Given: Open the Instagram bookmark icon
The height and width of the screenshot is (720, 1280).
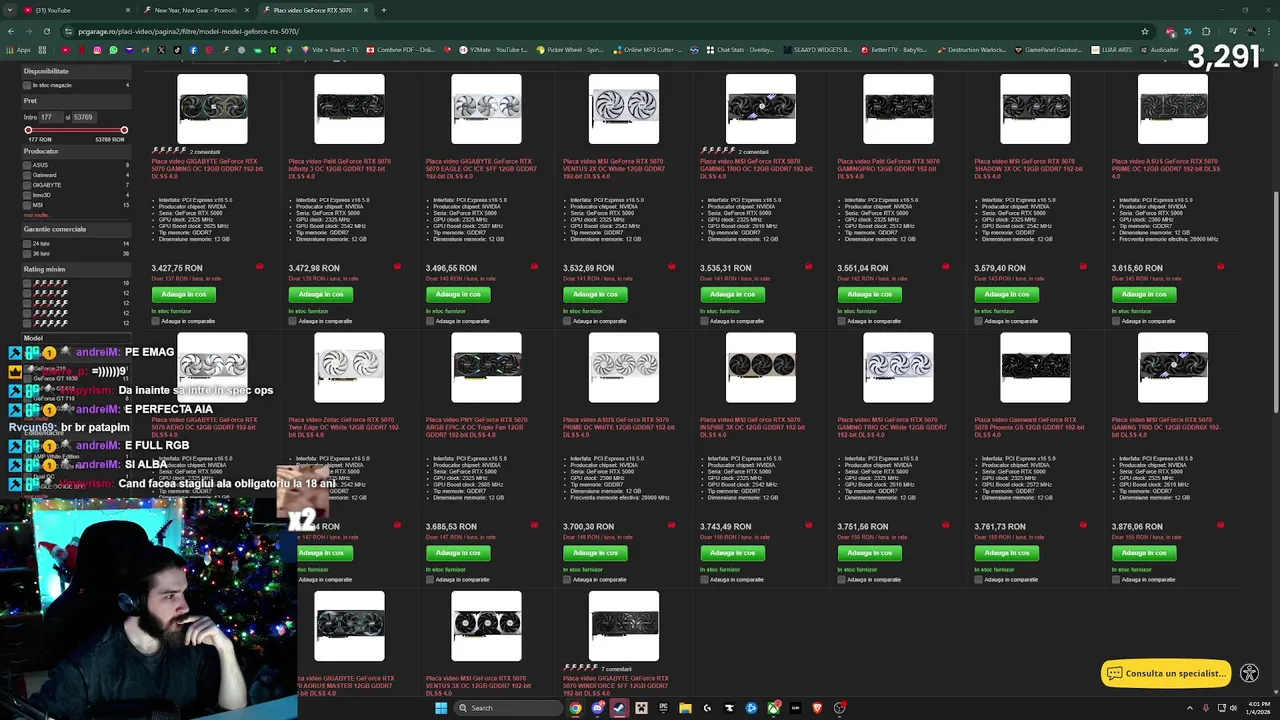Looking at the screenshot, I should 97,50.
